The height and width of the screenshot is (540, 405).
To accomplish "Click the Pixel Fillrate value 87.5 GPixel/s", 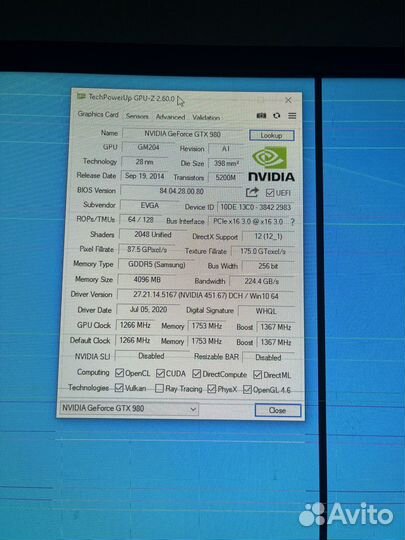I will (147, 249).
